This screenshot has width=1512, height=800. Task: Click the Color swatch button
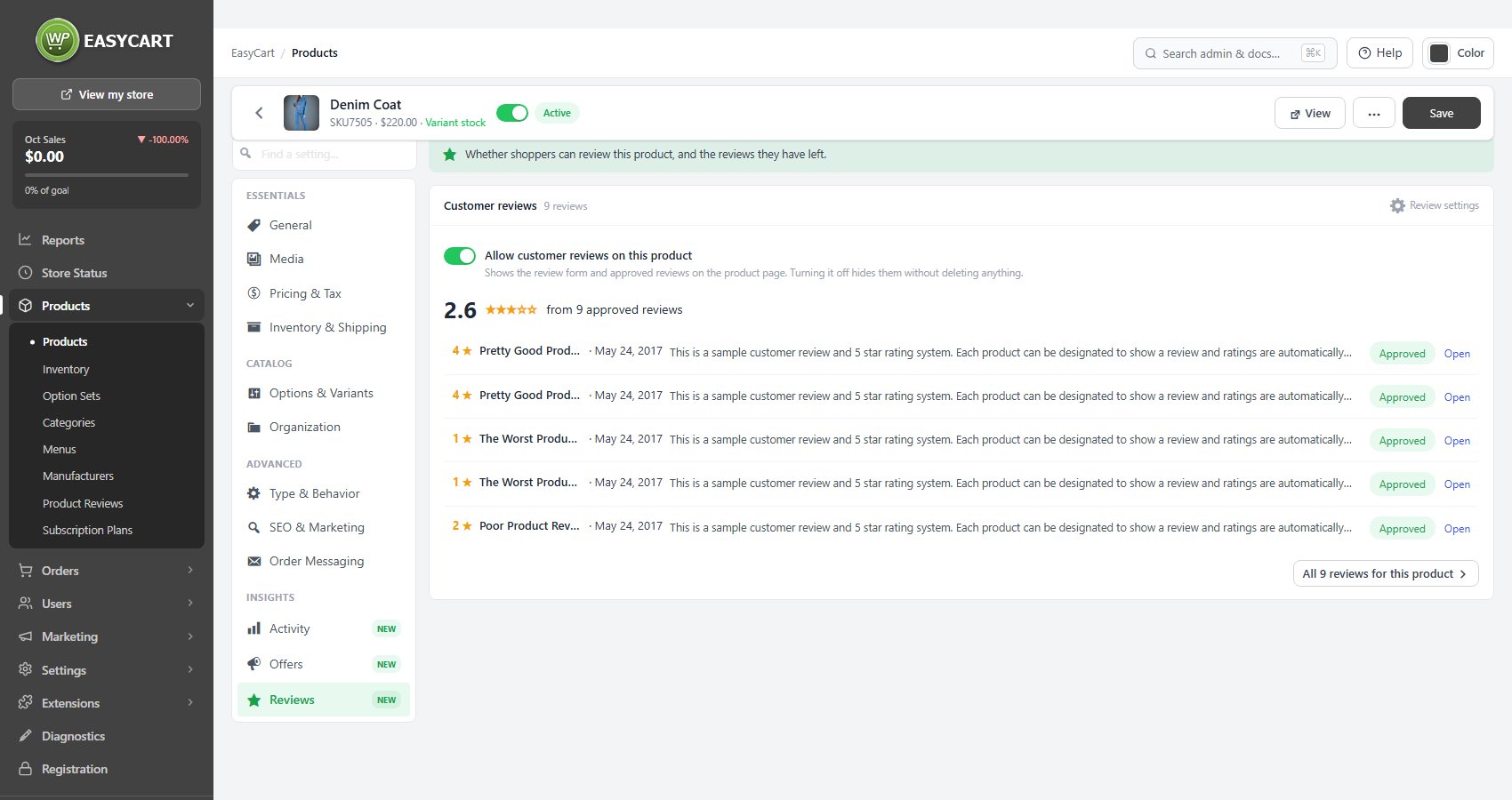tap(1458, 53)
